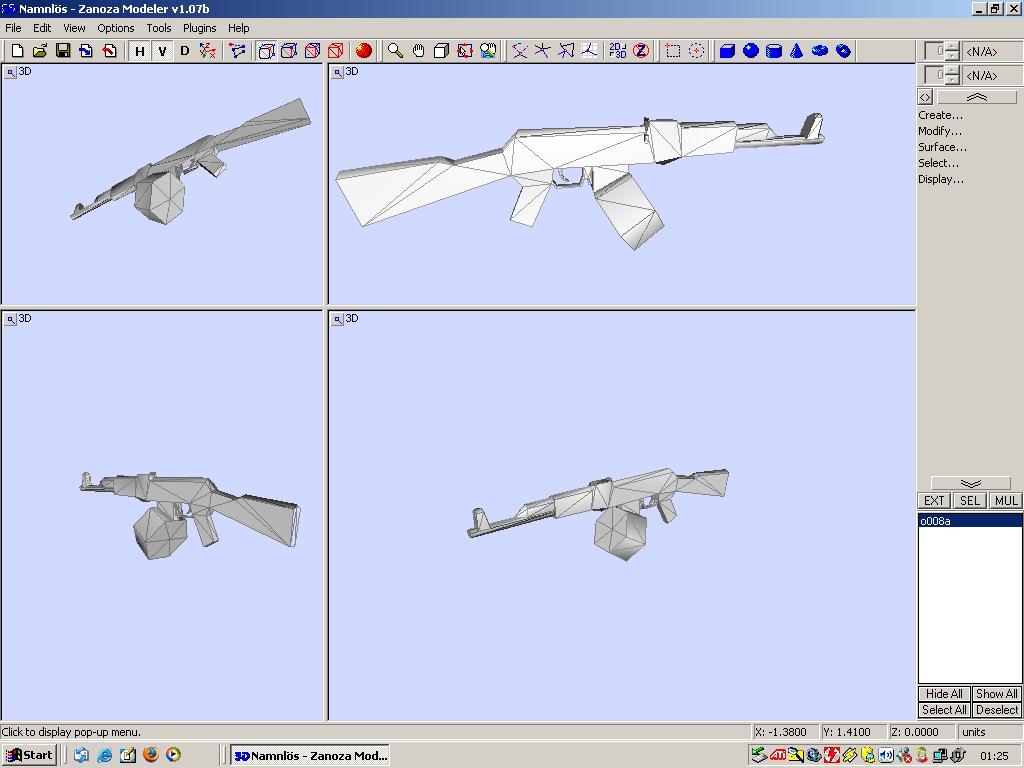Open an existing file via folder icon

(39, 51)
